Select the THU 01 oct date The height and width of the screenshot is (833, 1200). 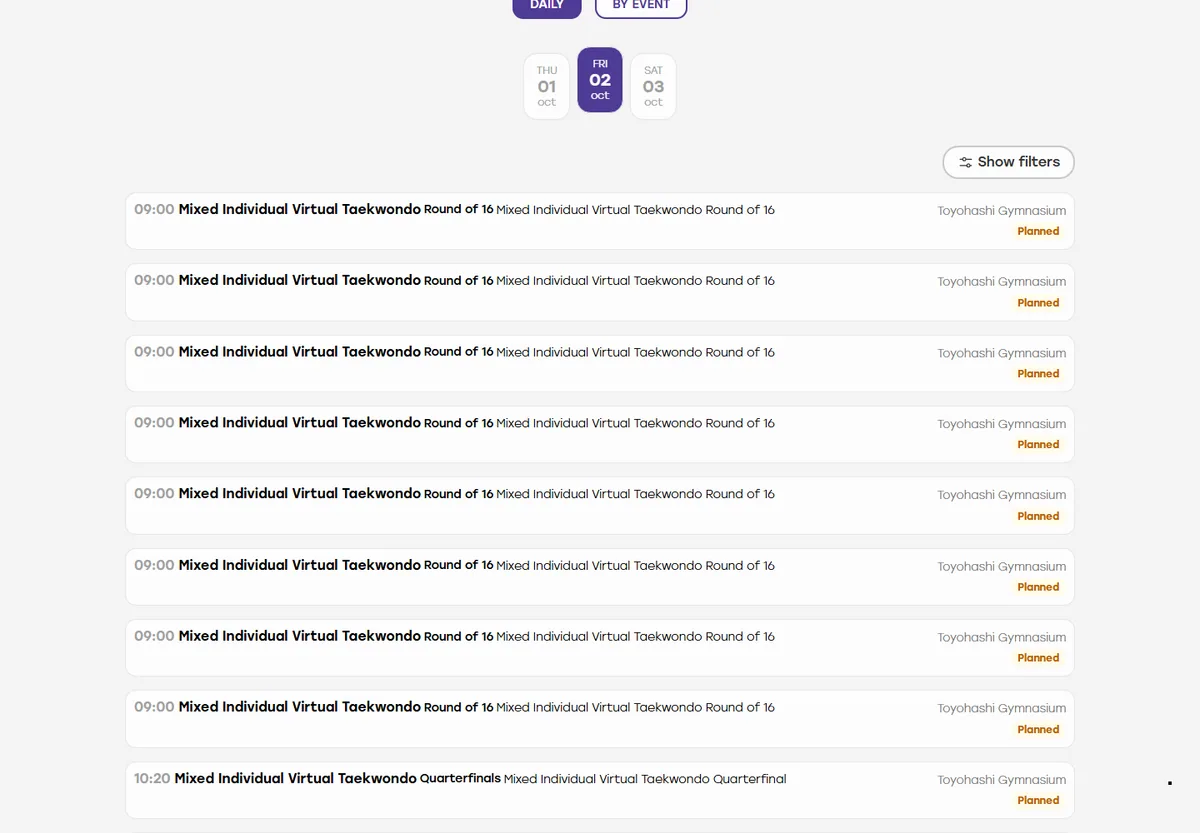[x=547, y=86]
